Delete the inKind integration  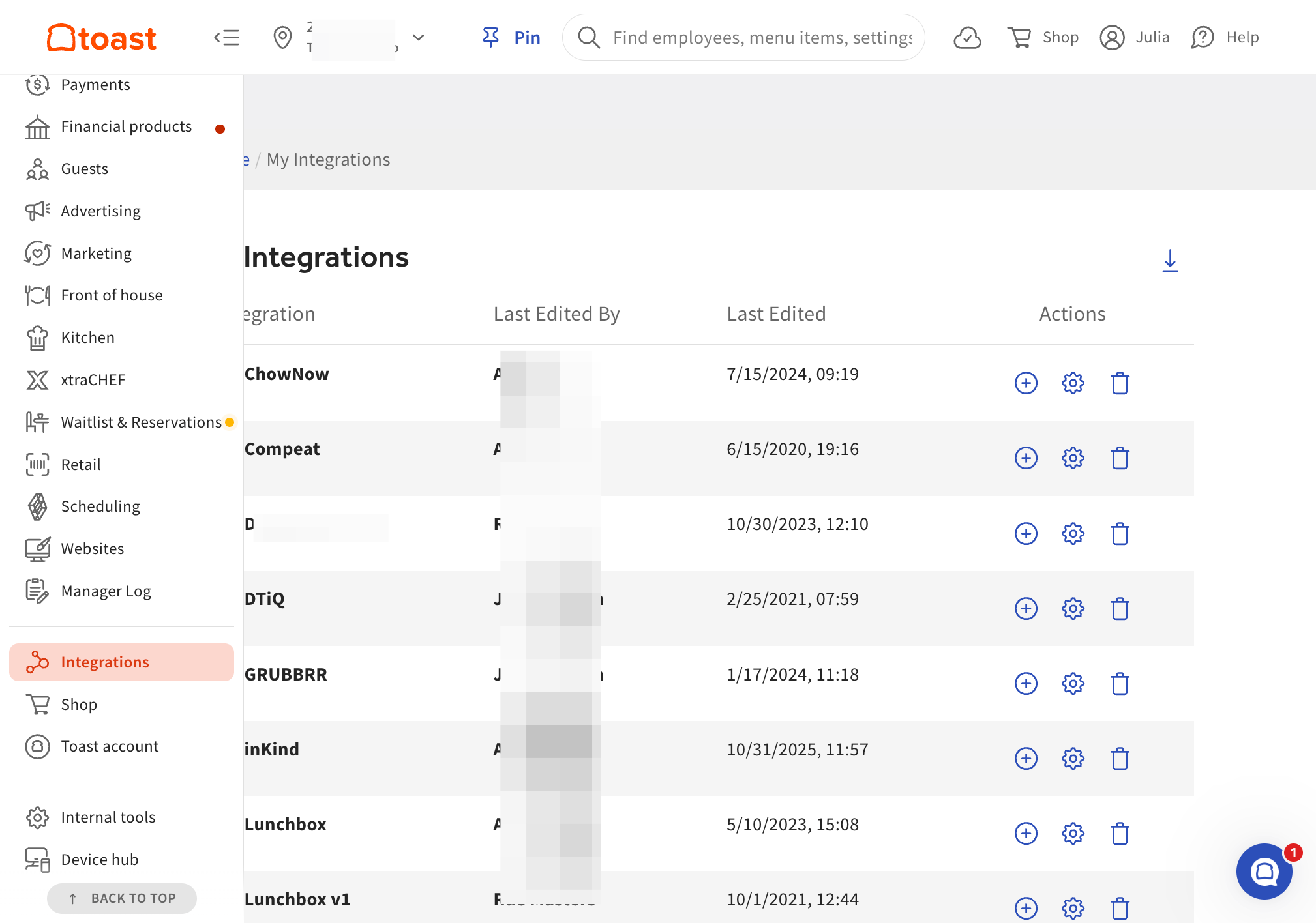[x=1120, y=759]
